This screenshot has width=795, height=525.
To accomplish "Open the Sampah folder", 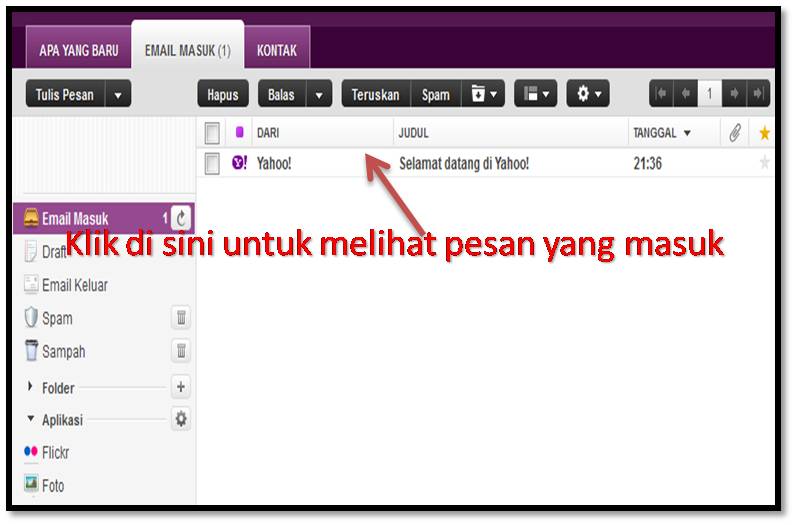I will point(55,351).
